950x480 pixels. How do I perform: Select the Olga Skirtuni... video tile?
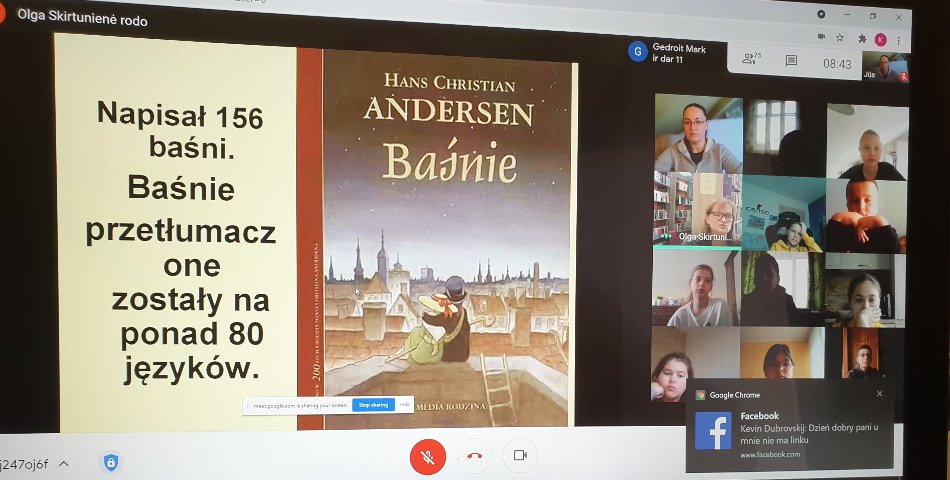pyautogui.click(x=697, y=210)
